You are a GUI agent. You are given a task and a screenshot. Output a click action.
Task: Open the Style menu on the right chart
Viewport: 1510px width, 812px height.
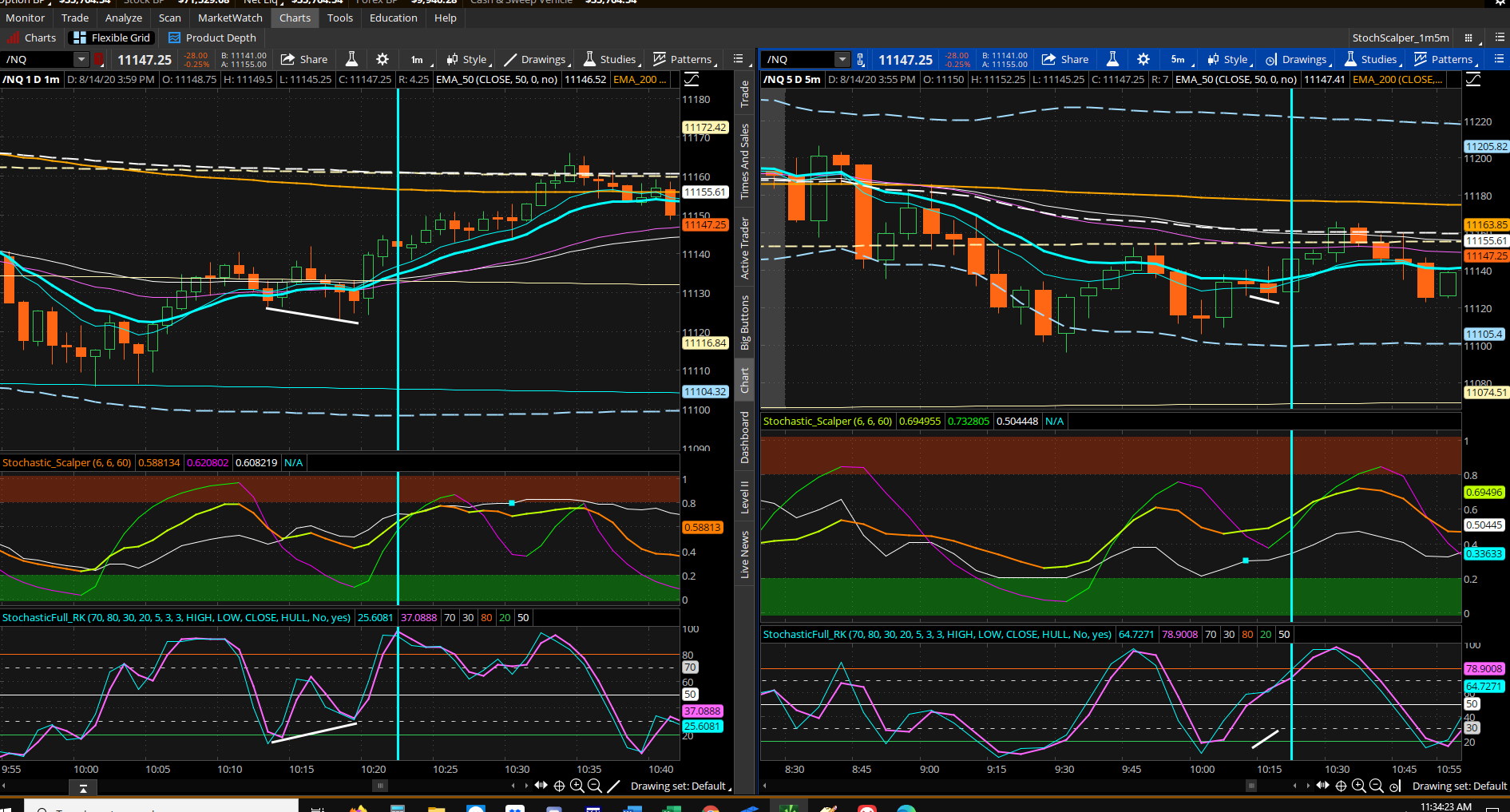coord(1229,59)
